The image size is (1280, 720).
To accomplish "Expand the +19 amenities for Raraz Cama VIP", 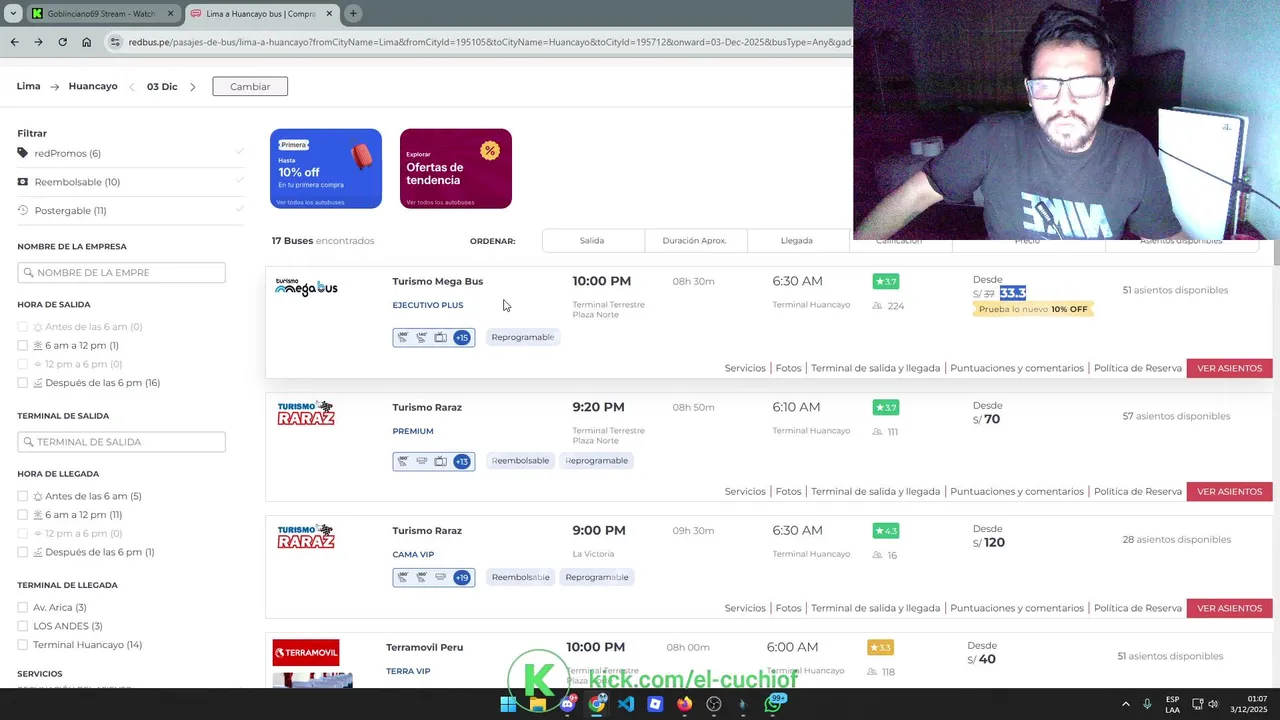I will [x=461, y=577].
